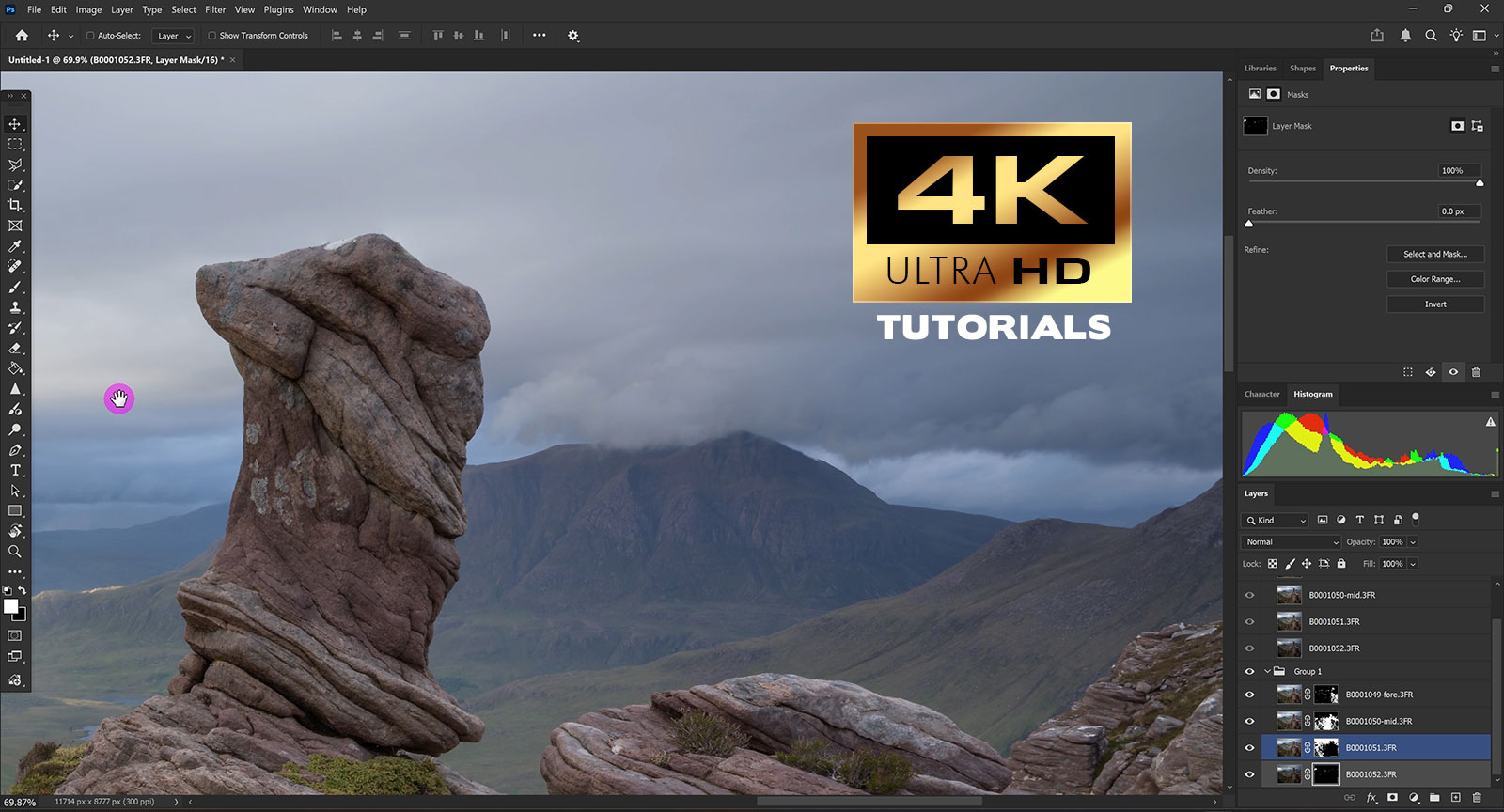1504x812 pixels.
Task: Hide the B0001051.3FR layer in Group 1
Action: pos(1249,748)
